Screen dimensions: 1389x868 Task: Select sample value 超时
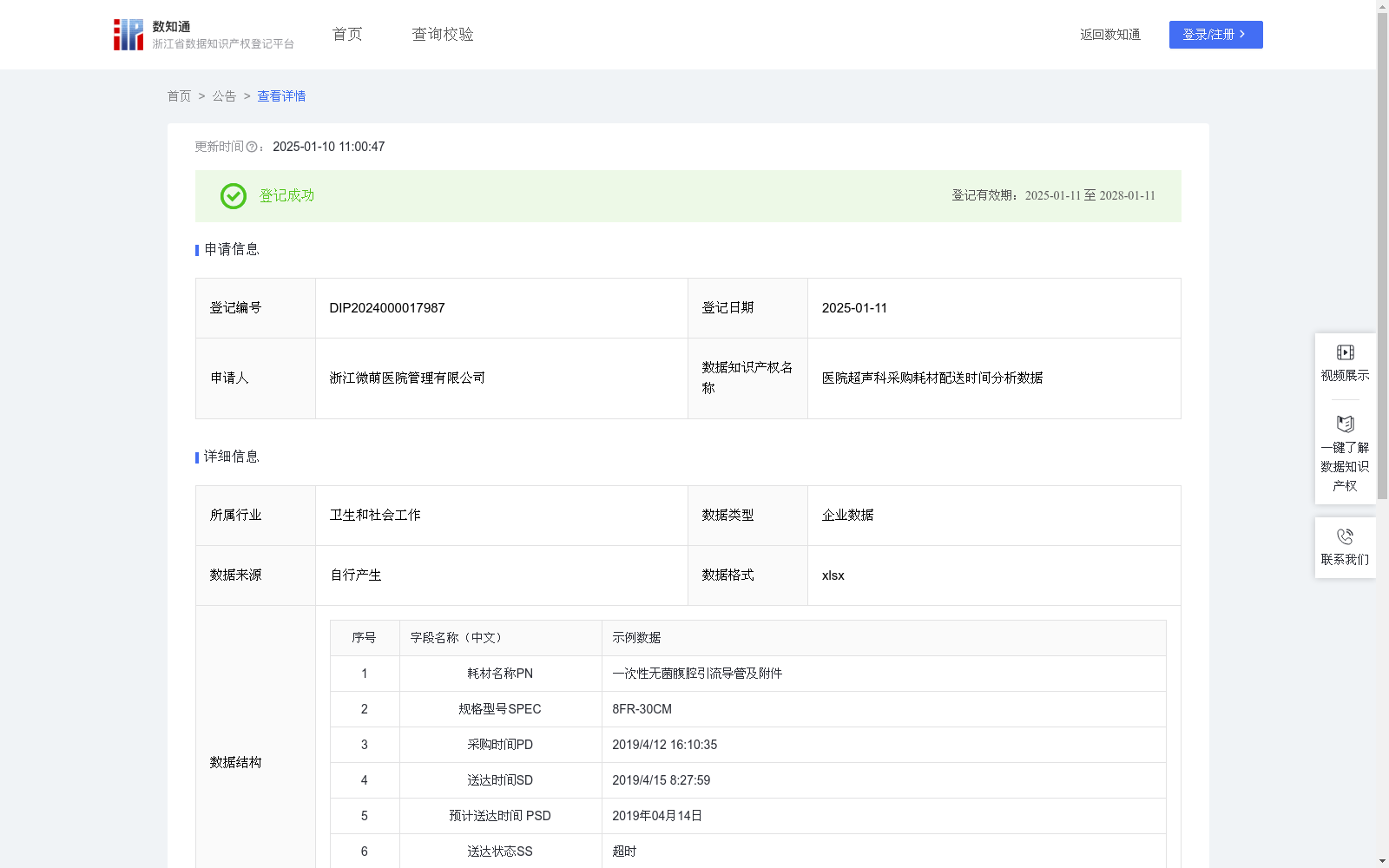click(624, 852)
